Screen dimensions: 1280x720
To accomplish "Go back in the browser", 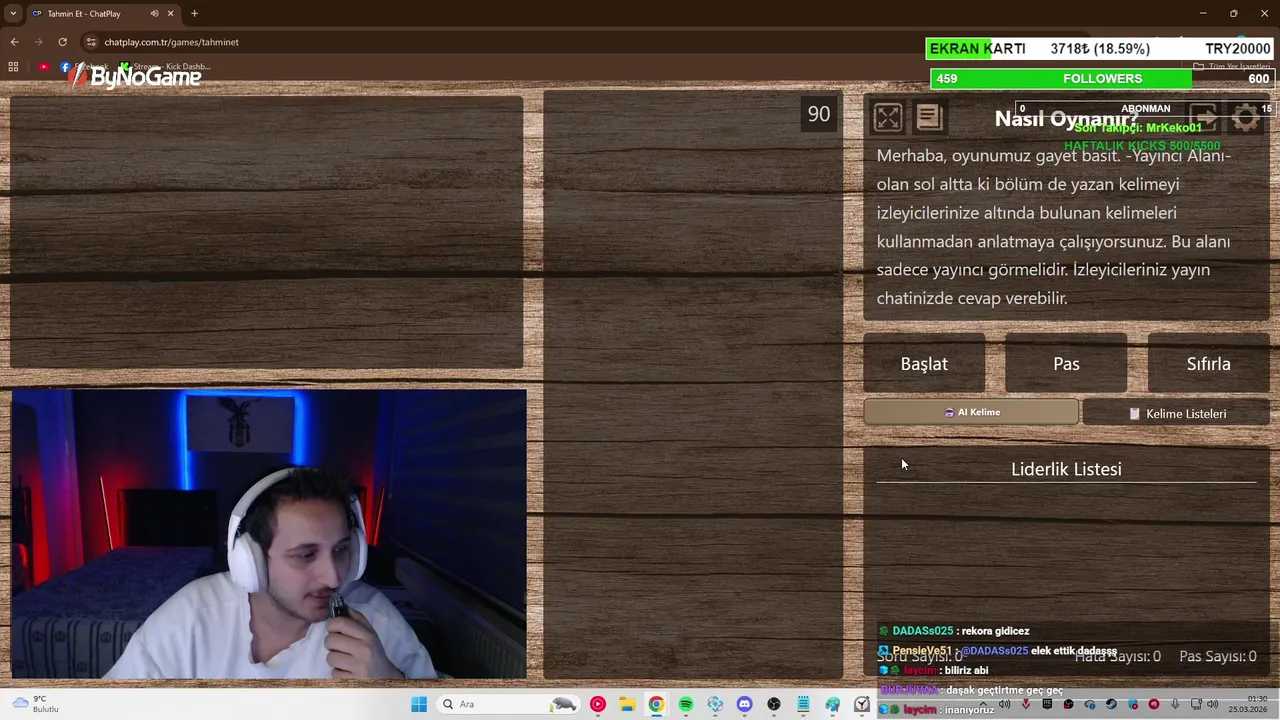I will click(x=14, y=42).
